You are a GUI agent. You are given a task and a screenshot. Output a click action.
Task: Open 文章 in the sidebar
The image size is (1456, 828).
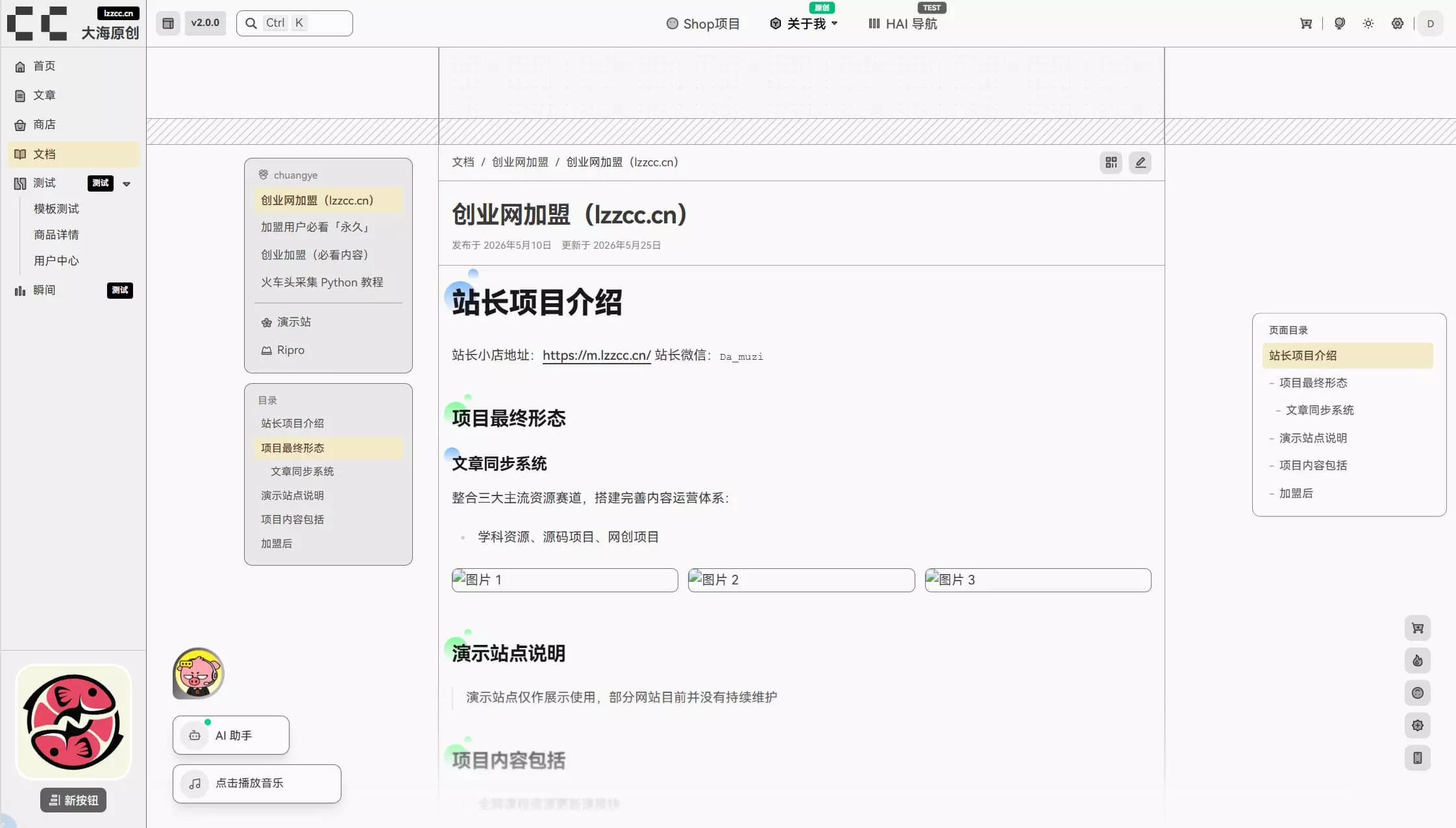point(73,95)
